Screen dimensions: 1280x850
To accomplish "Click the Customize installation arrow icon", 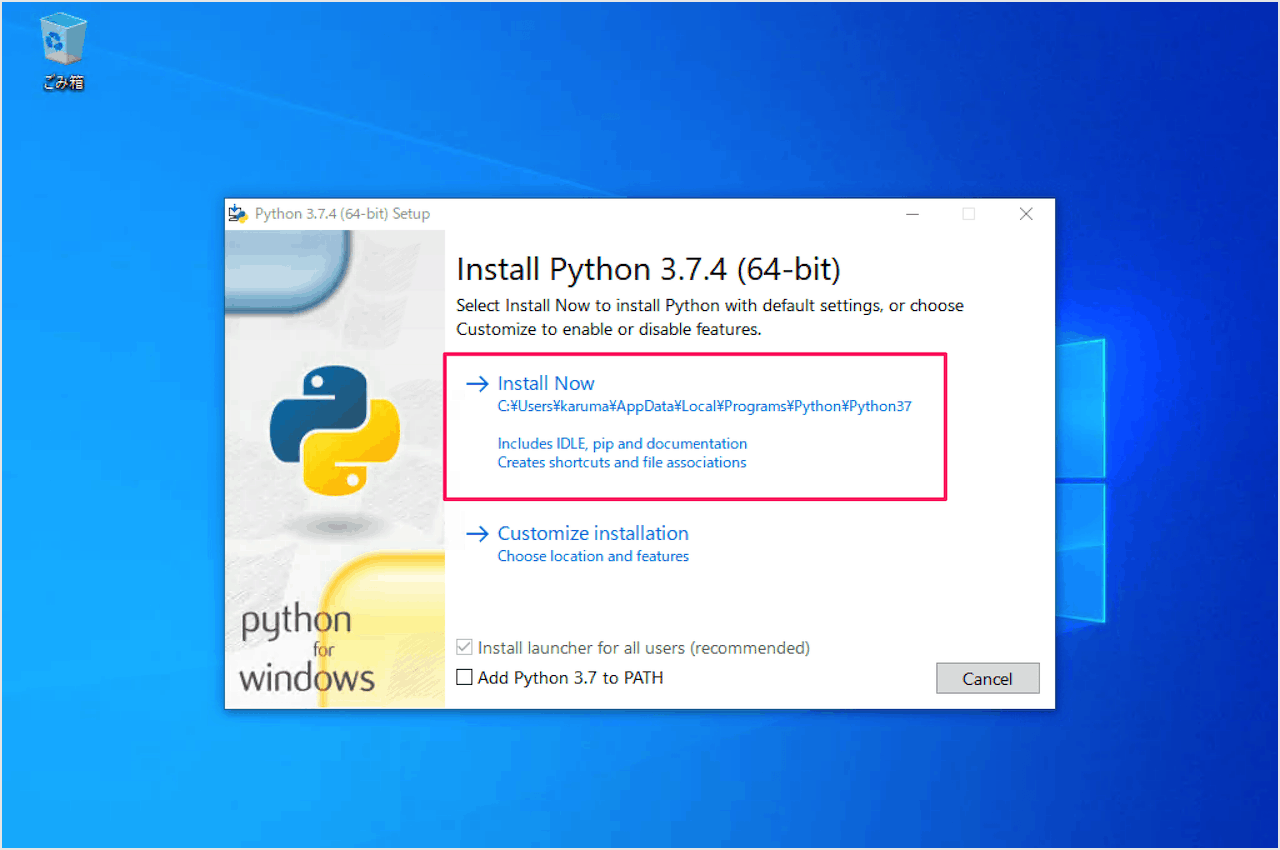I will [478, 533].
